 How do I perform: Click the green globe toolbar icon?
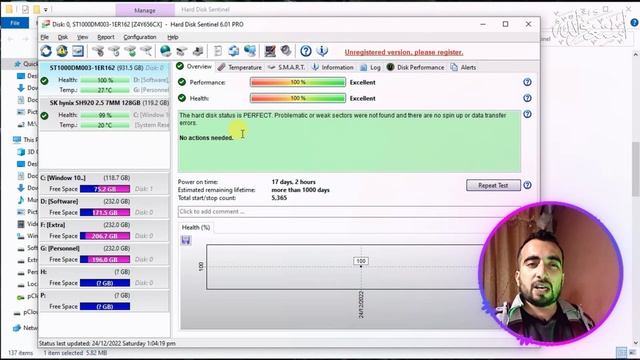pos(165,51)
